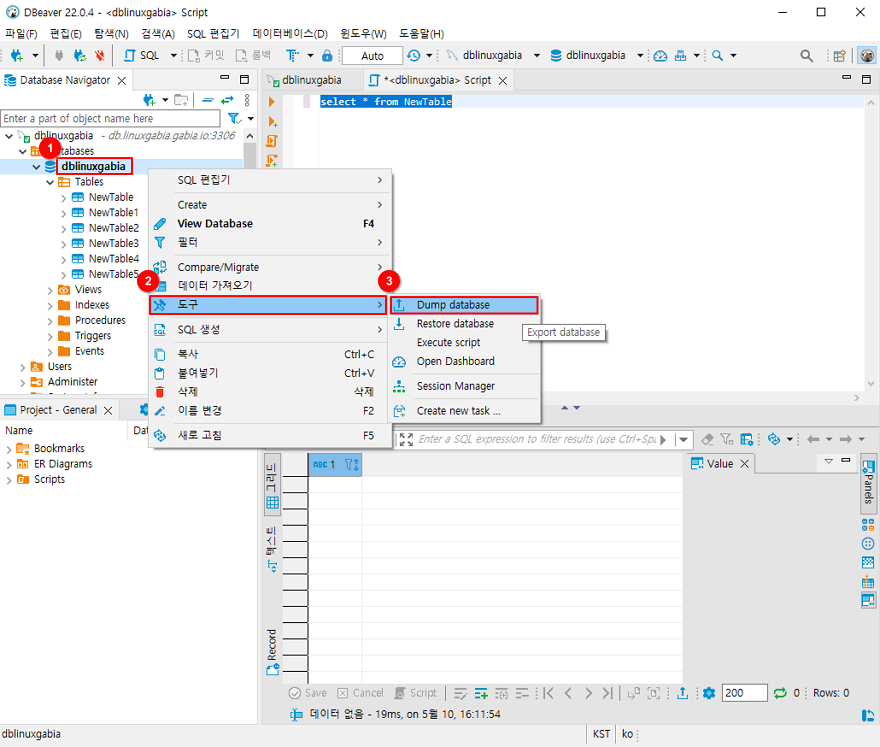Click the eraser icon beside filter field

707,439
